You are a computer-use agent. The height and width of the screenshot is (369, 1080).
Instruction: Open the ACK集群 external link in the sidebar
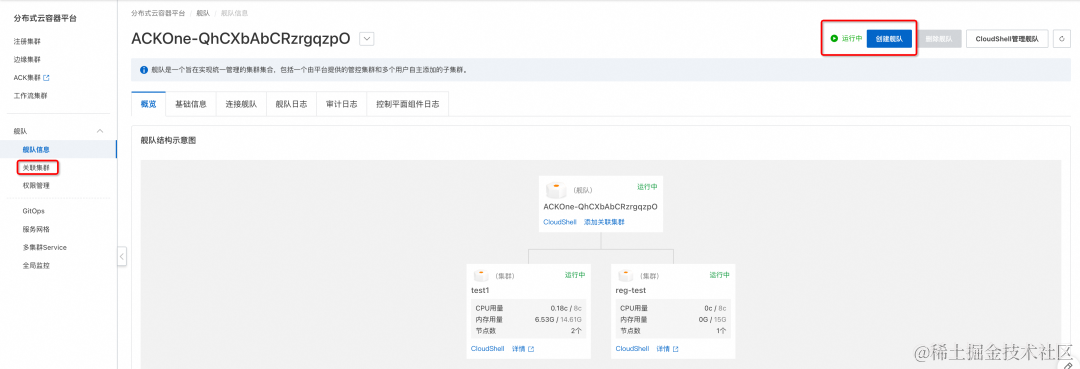tap(32, 78)
